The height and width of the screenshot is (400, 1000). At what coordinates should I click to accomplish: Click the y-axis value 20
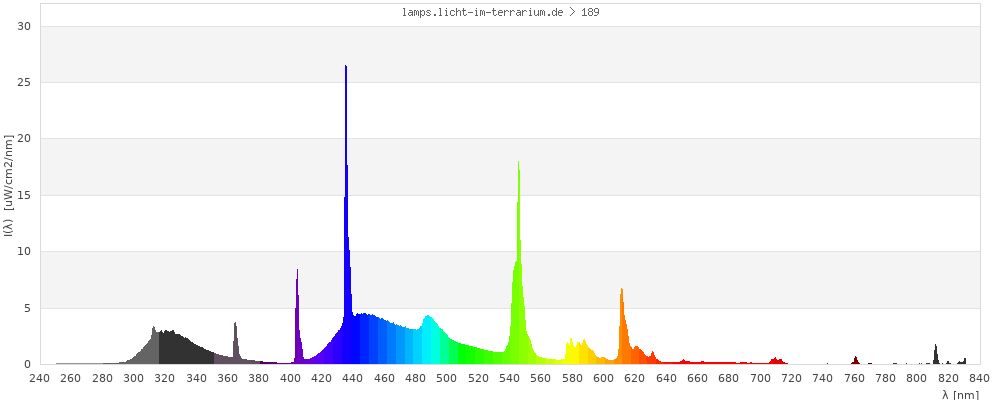point(24,138)
